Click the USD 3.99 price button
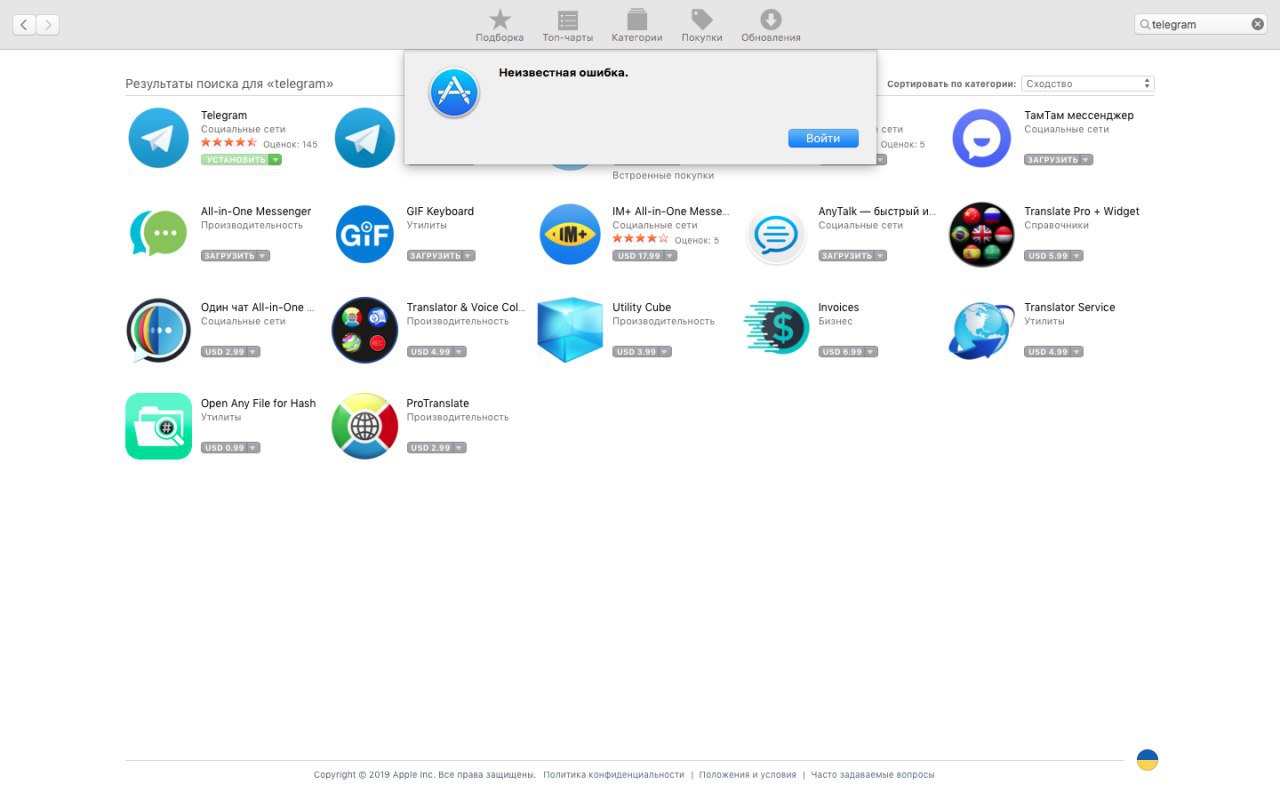This screenshot has height=800, width=1280. 642,352
